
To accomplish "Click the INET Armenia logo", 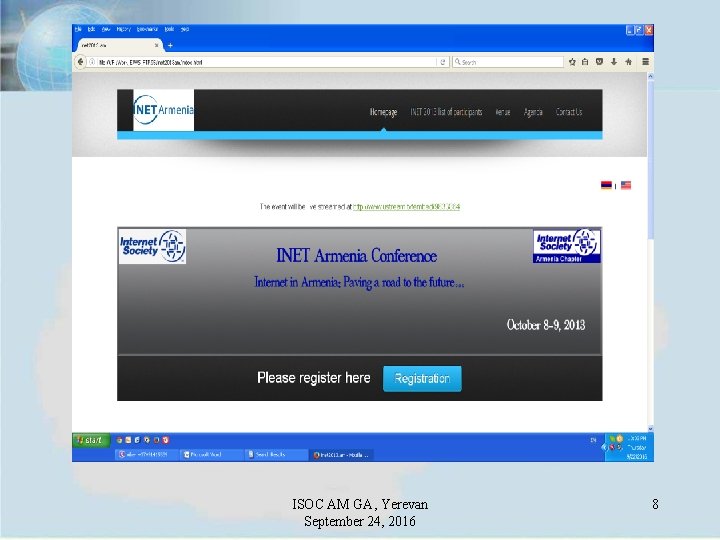I will (163, 110).
